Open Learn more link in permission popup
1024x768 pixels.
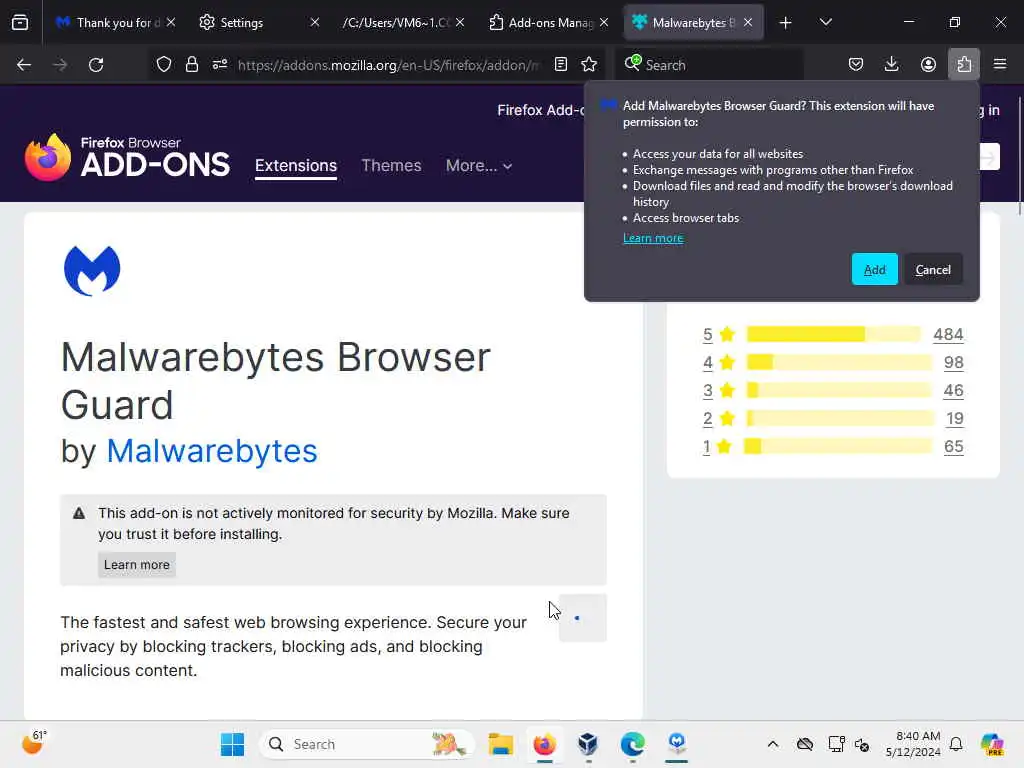coord(653,238)
